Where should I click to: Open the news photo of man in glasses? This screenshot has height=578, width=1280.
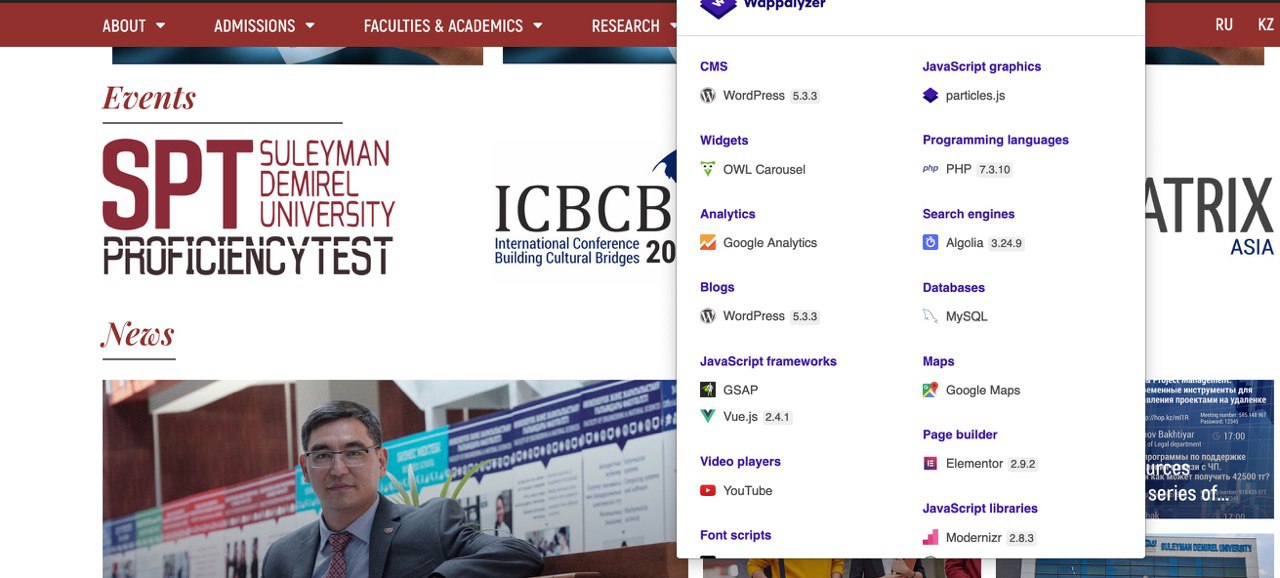[390, 479]
